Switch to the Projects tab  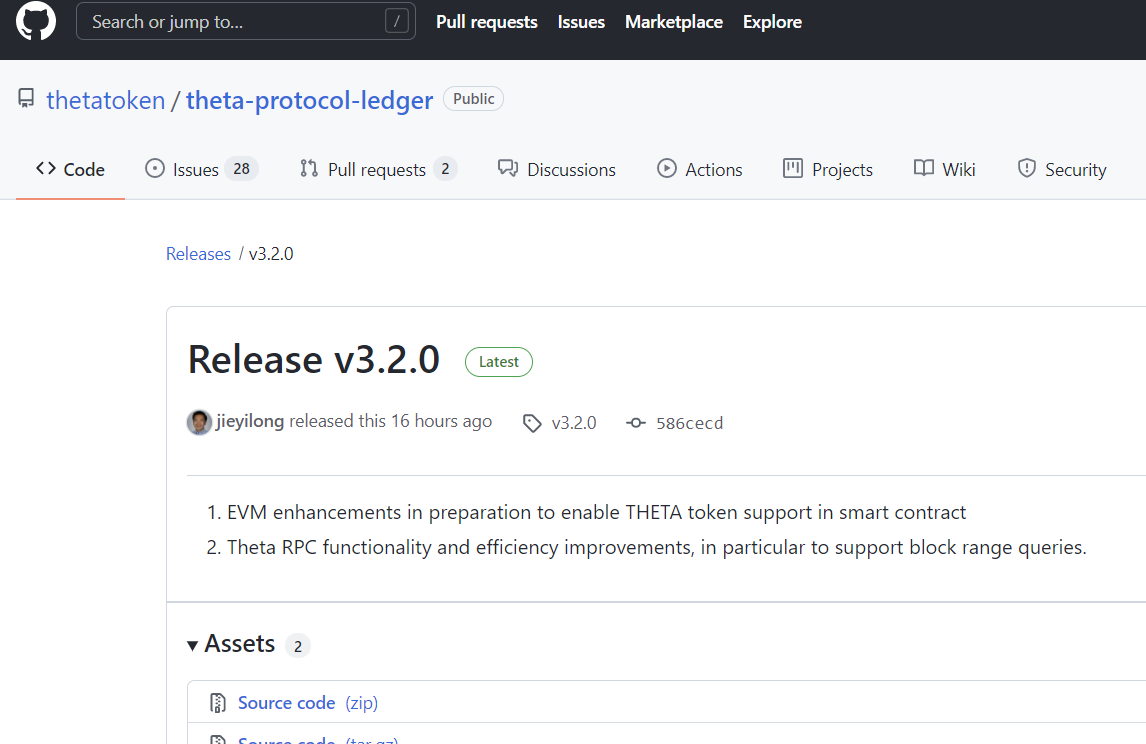pyautogui.click(x=828, y=170)
